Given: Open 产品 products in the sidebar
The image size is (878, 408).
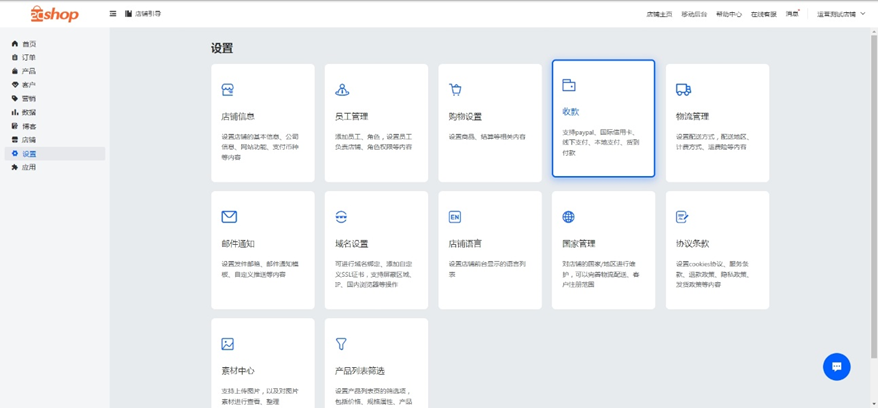Looking at the screenshot, I should [28, 71].
